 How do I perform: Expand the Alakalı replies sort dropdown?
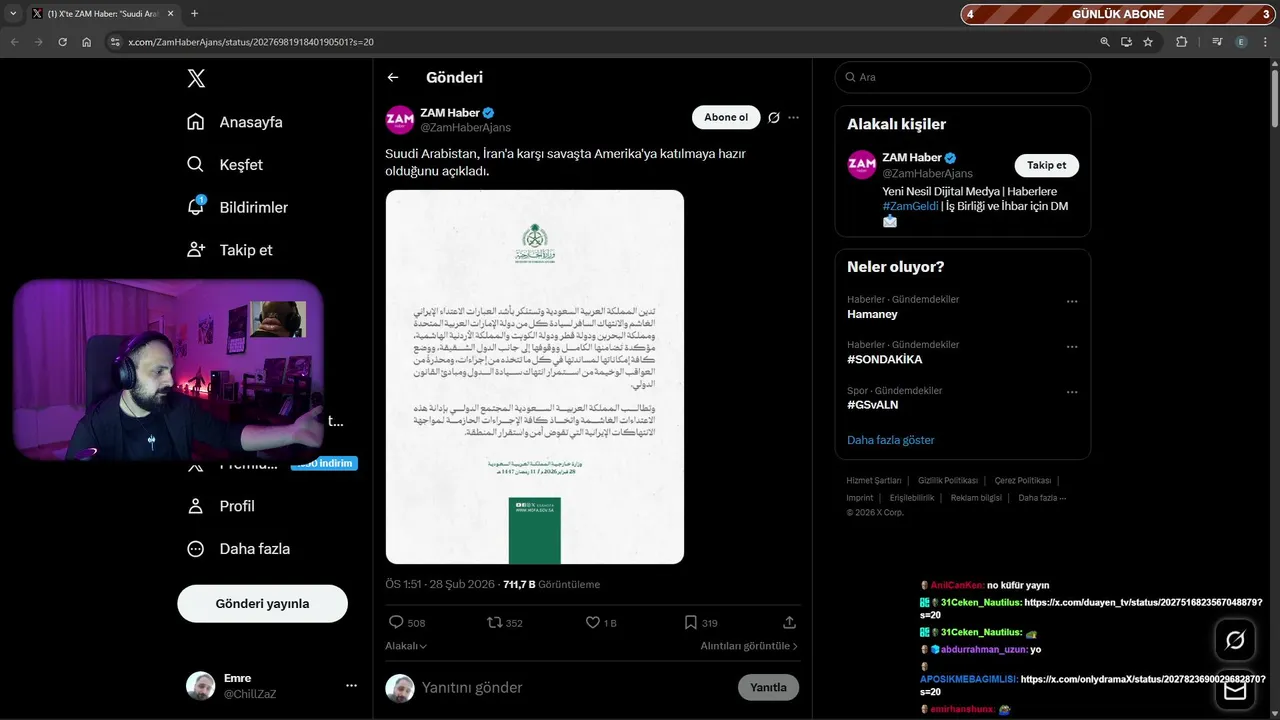click(x=406, y=646)
